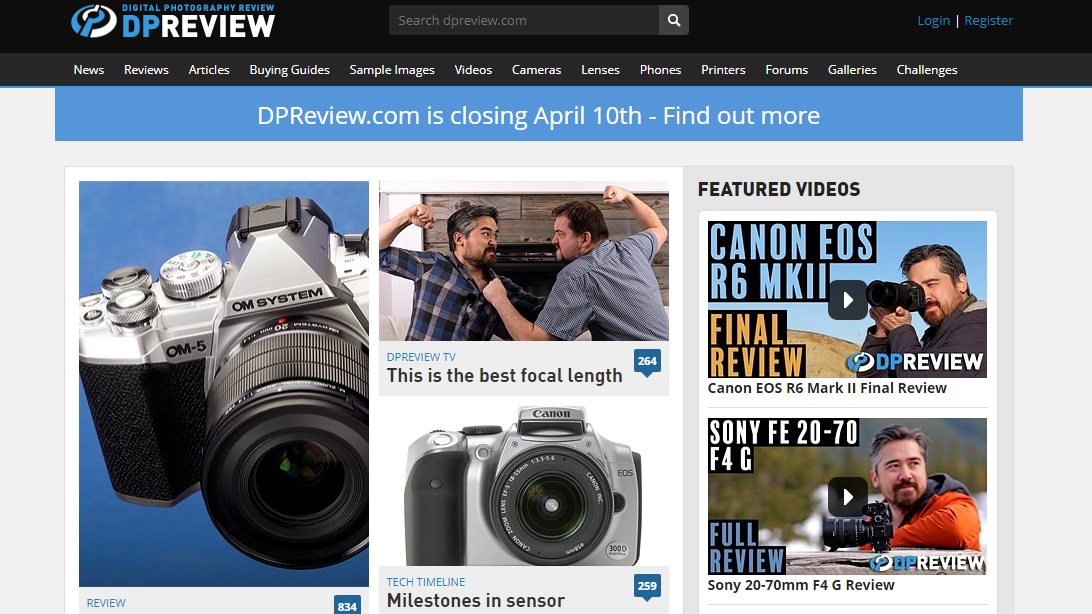This screenshot has height=614, width=1092.
Task: Click the Login link
Action: point(933,20)
